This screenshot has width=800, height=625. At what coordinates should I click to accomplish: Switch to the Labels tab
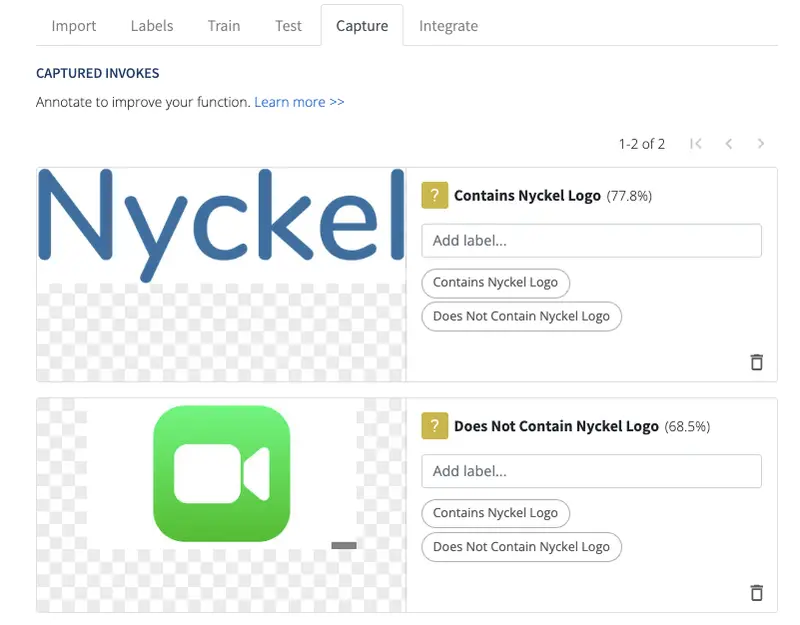coord(152,26)
